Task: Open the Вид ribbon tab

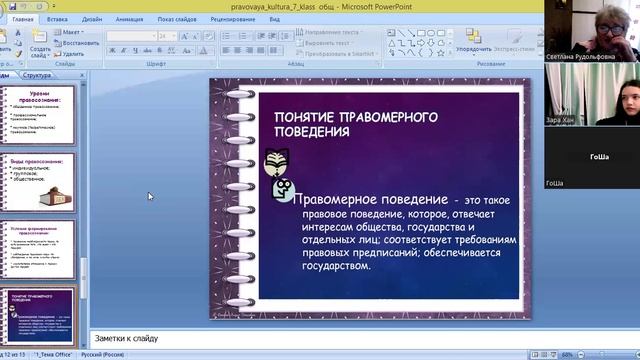Action: tap(274, 19)
